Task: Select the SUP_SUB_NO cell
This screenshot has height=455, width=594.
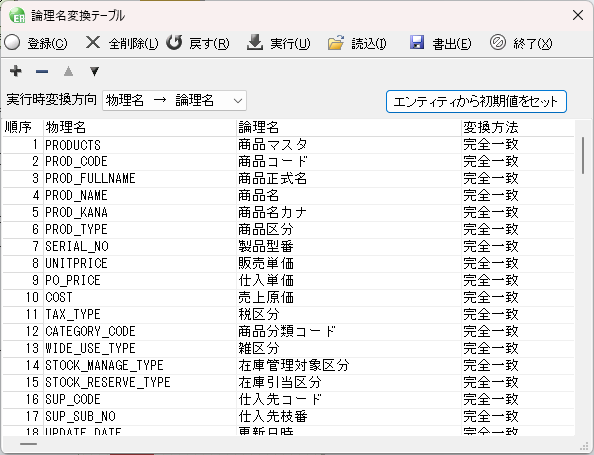Action: click(139, 417)
